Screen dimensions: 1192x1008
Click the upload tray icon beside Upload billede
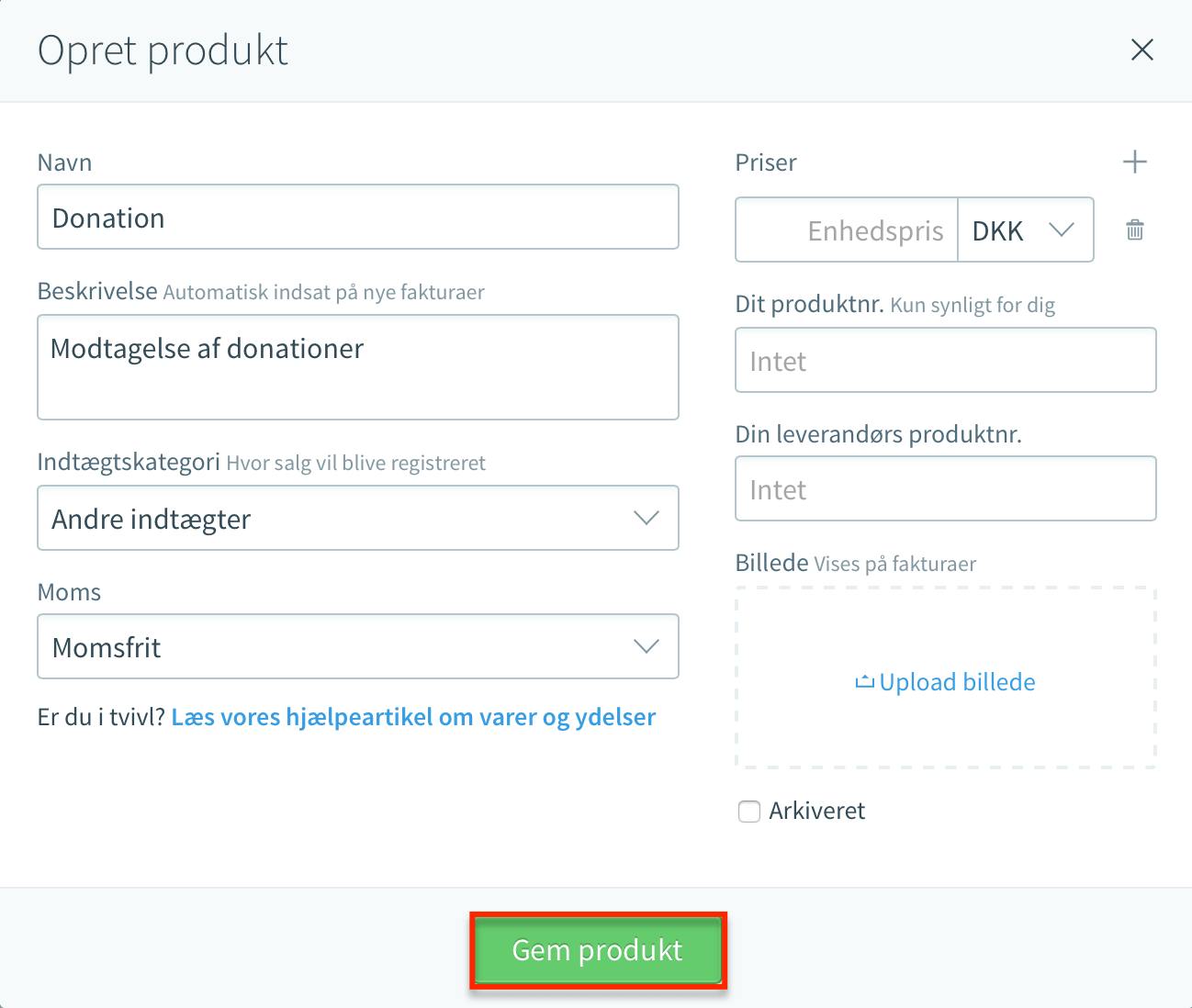pos(864,682)
